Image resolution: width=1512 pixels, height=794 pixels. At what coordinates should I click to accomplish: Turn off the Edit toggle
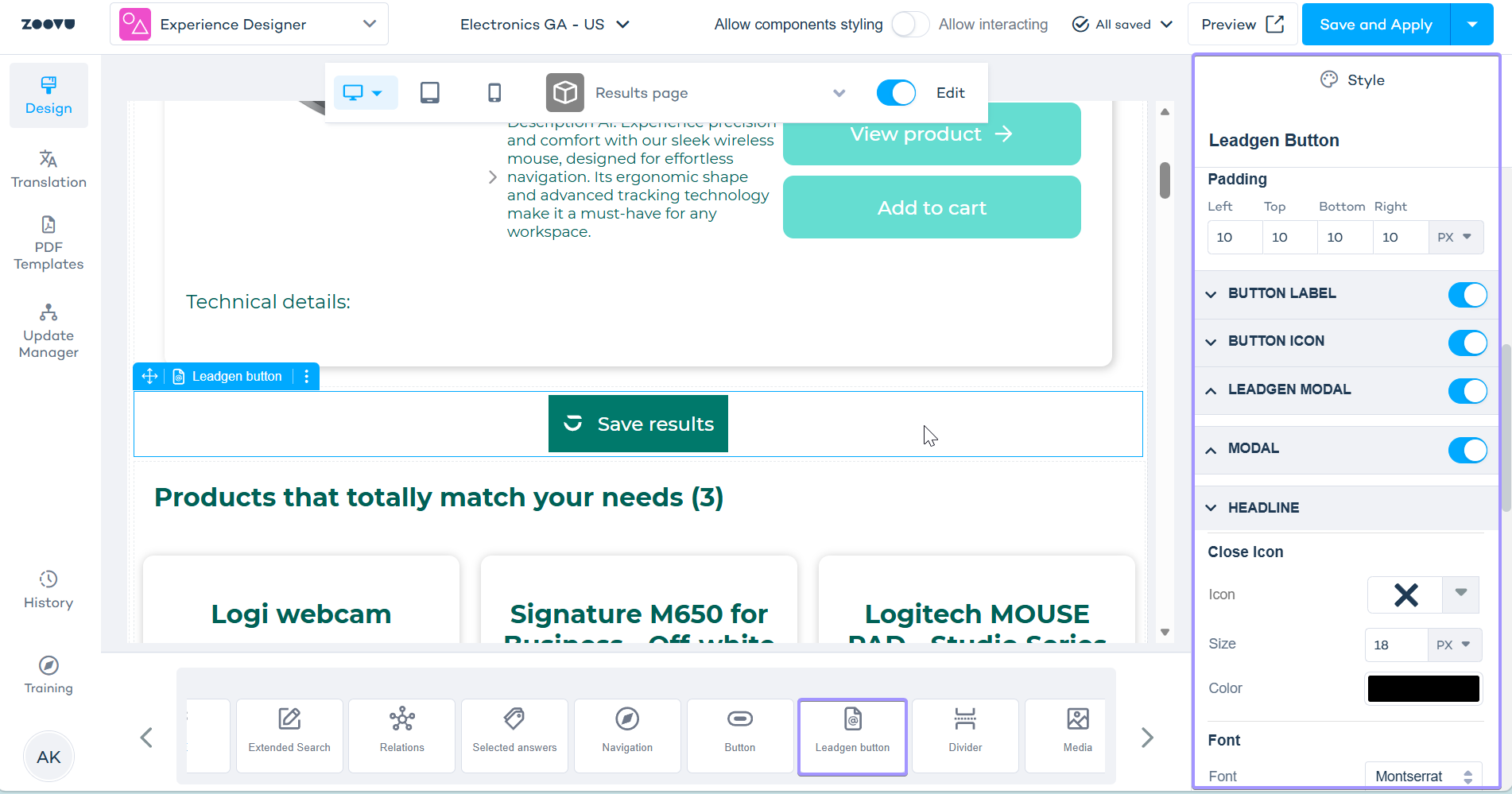(x=896, y=93)
